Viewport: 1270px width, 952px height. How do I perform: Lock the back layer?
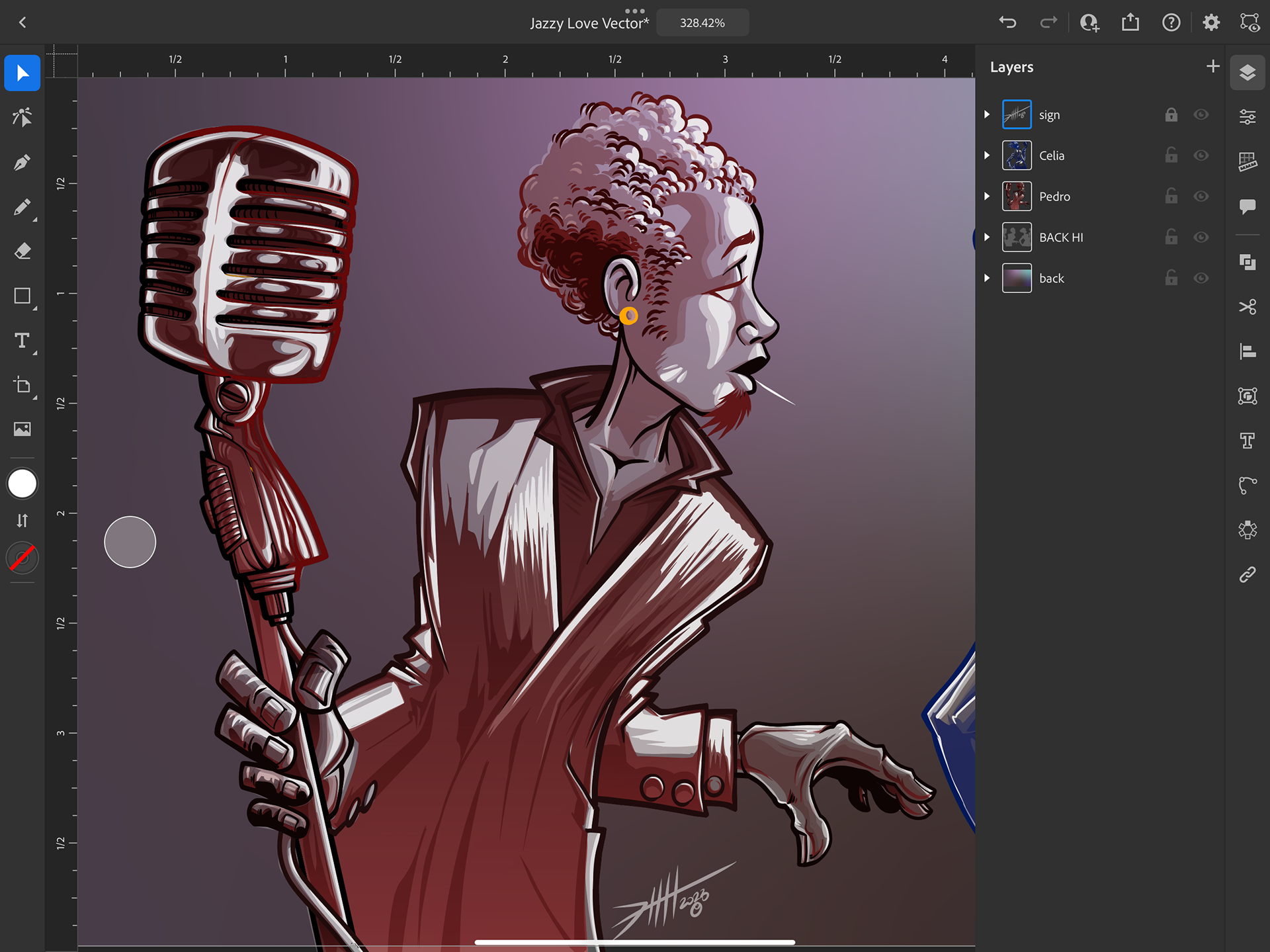1171,279
